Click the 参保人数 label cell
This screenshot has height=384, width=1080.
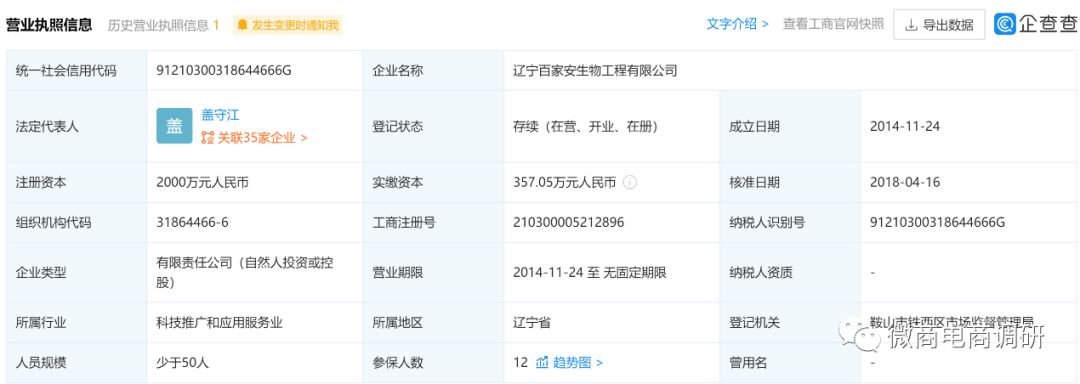tap(433, 363)
